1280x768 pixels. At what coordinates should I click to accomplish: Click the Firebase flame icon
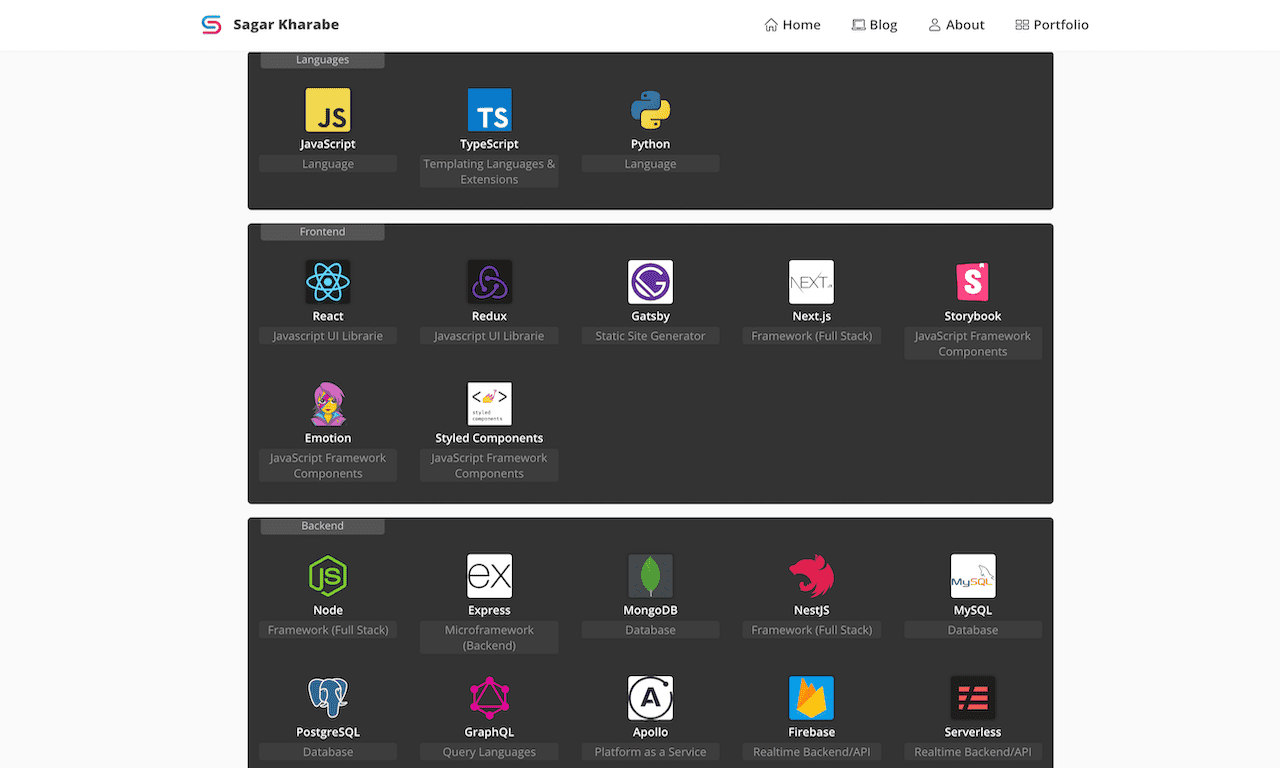coord(811,698)
